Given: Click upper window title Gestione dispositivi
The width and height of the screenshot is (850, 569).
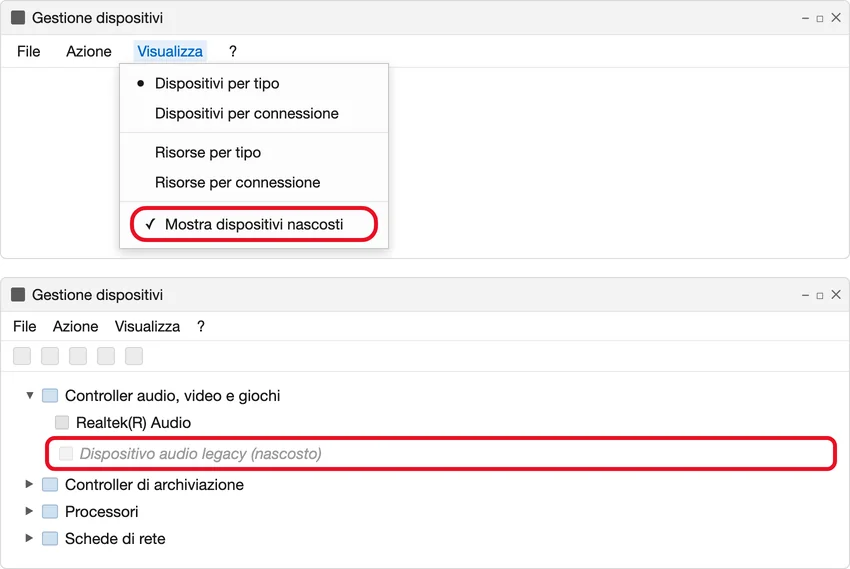Looking at the screenshot, I should pos(98,18).
